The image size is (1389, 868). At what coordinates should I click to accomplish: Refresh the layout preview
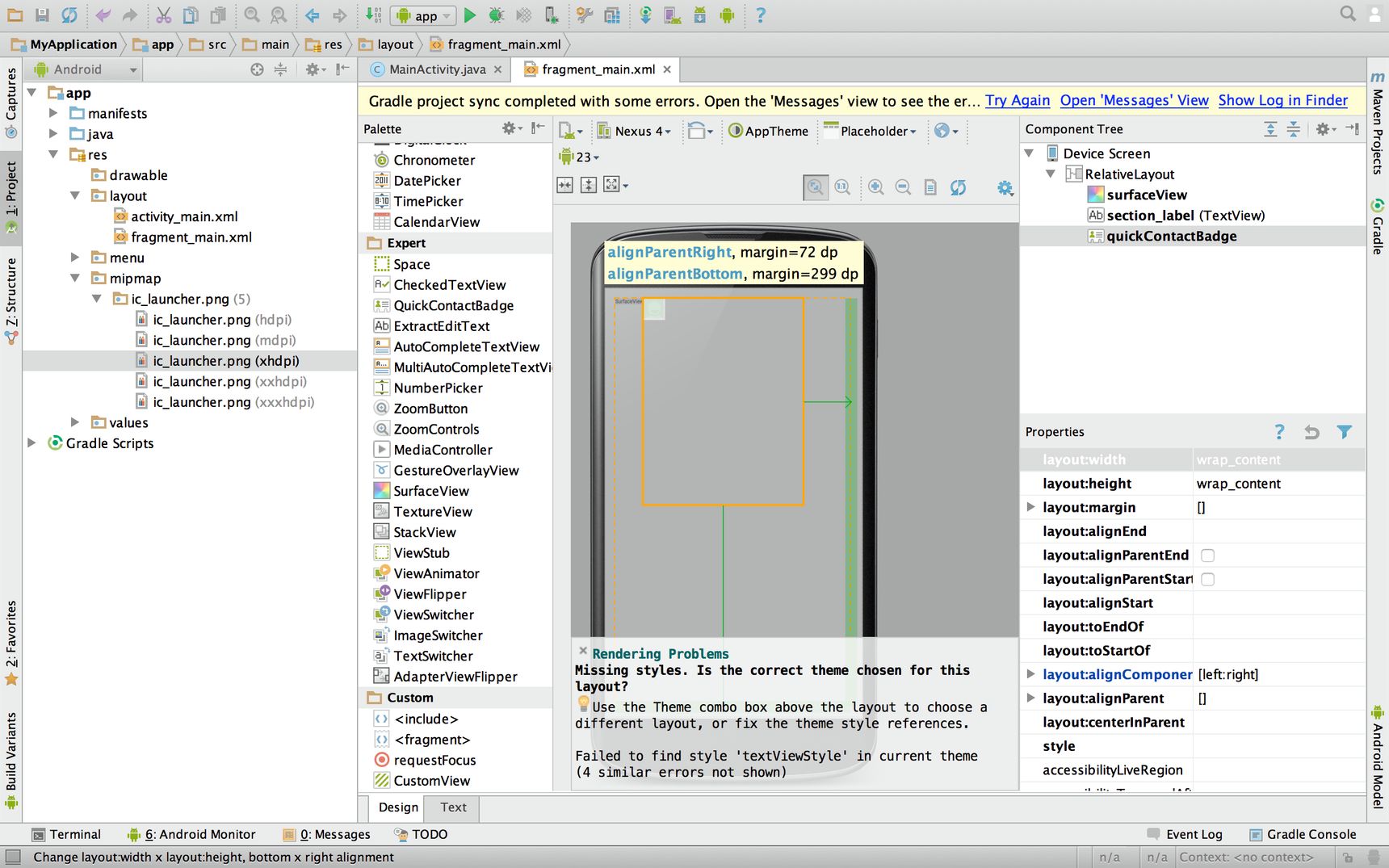(959, 187)
